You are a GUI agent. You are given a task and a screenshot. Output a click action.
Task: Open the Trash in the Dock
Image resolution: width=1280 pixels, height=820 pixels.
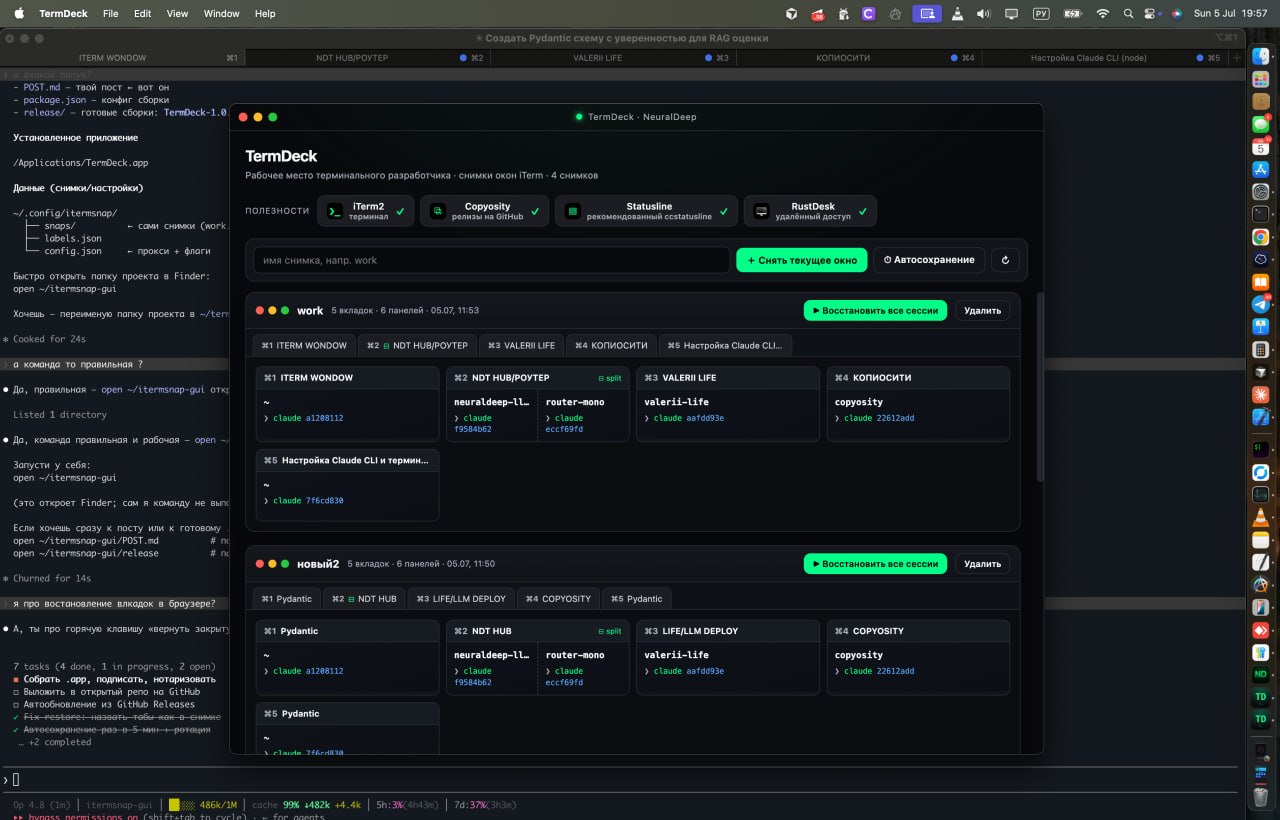pos(1261,796)
